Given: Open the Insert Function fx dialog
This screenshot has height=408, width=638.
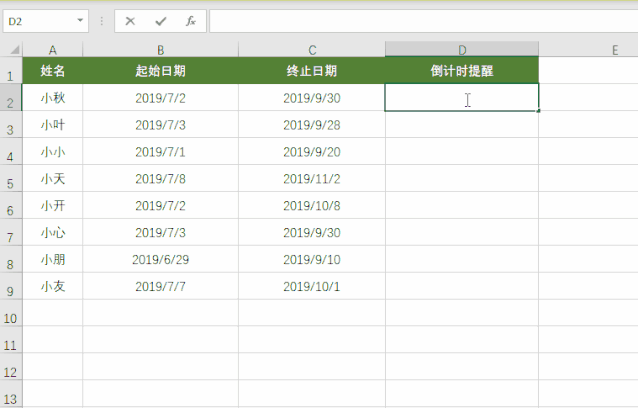Looking at the screenshot, I should click(x=190, y=21).
